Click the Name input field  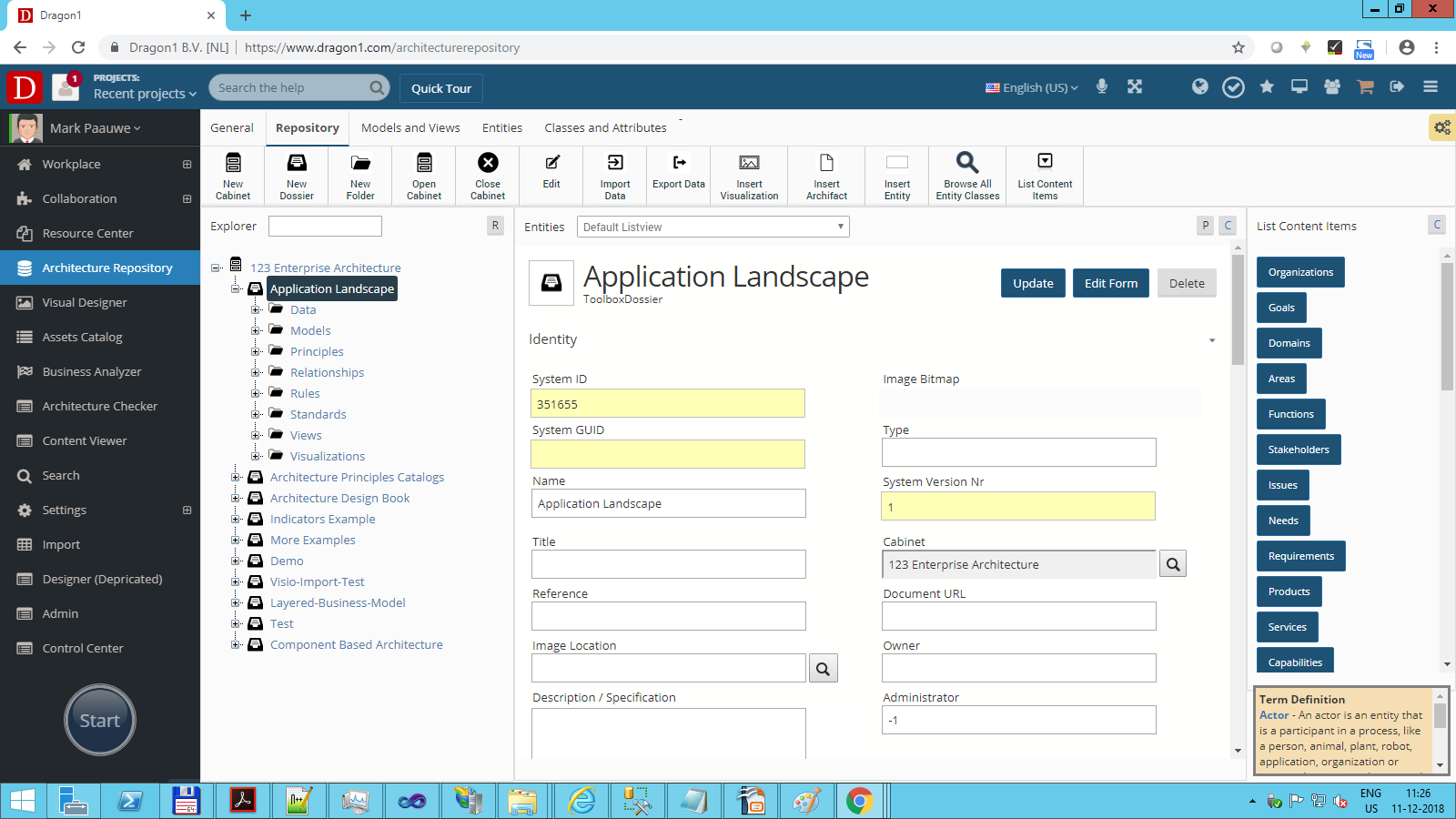(x=669, y=503)
